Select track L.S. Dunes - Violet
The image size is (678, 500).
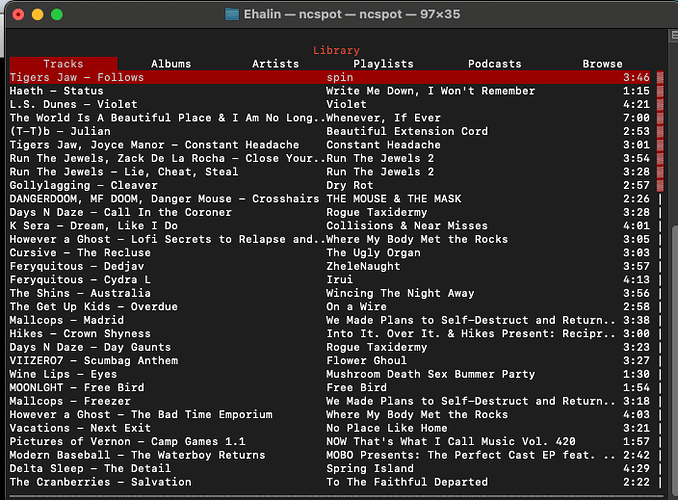pos(329,104)
